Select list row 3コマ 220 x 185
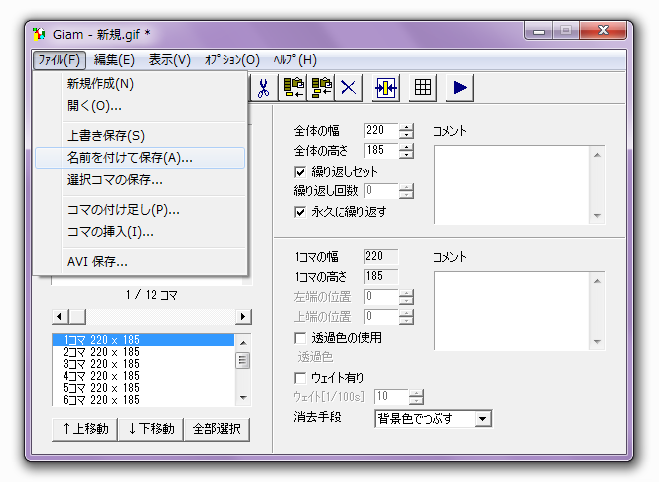Viewport: 659px width, 482px height. click(143, 364)
